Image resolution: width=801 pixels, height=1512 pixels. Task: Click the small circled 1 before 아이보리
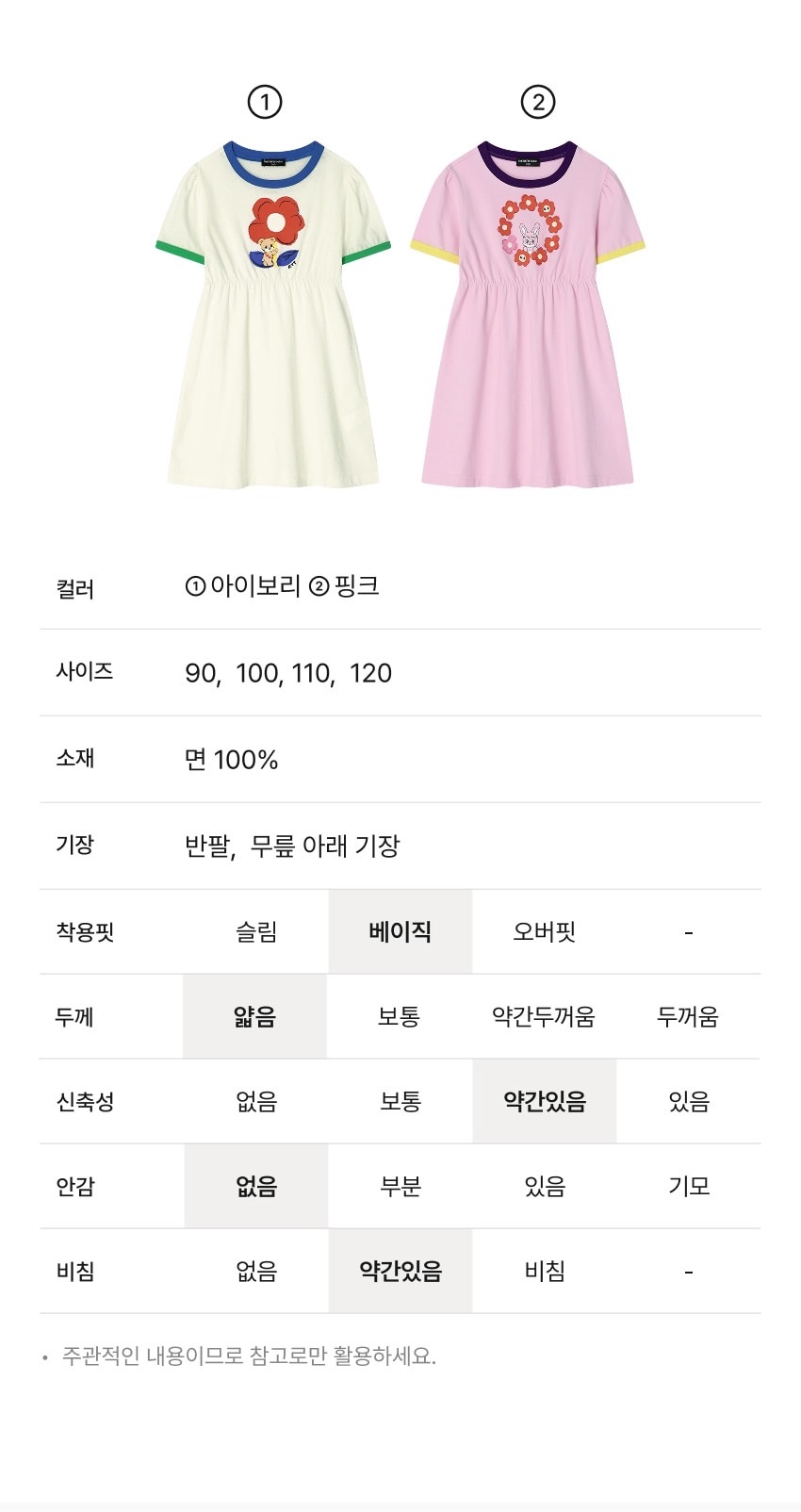pos(195,586)
